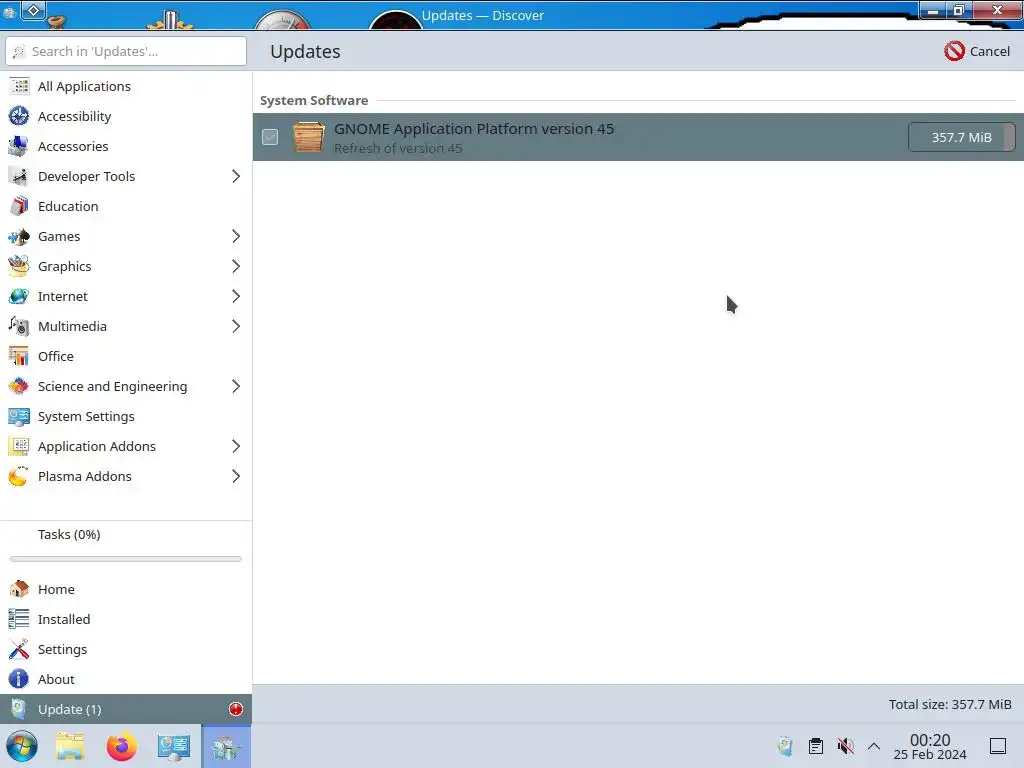Open the Office label
The image size is (1024, 768).
[x=56, y=357]
